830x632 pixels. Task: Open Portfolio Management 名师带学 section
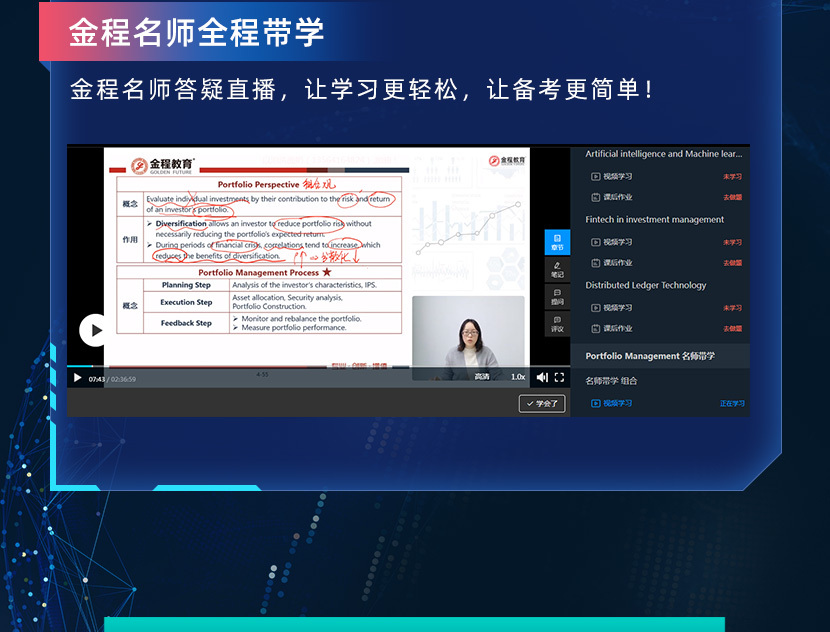(x=650, y=356)
